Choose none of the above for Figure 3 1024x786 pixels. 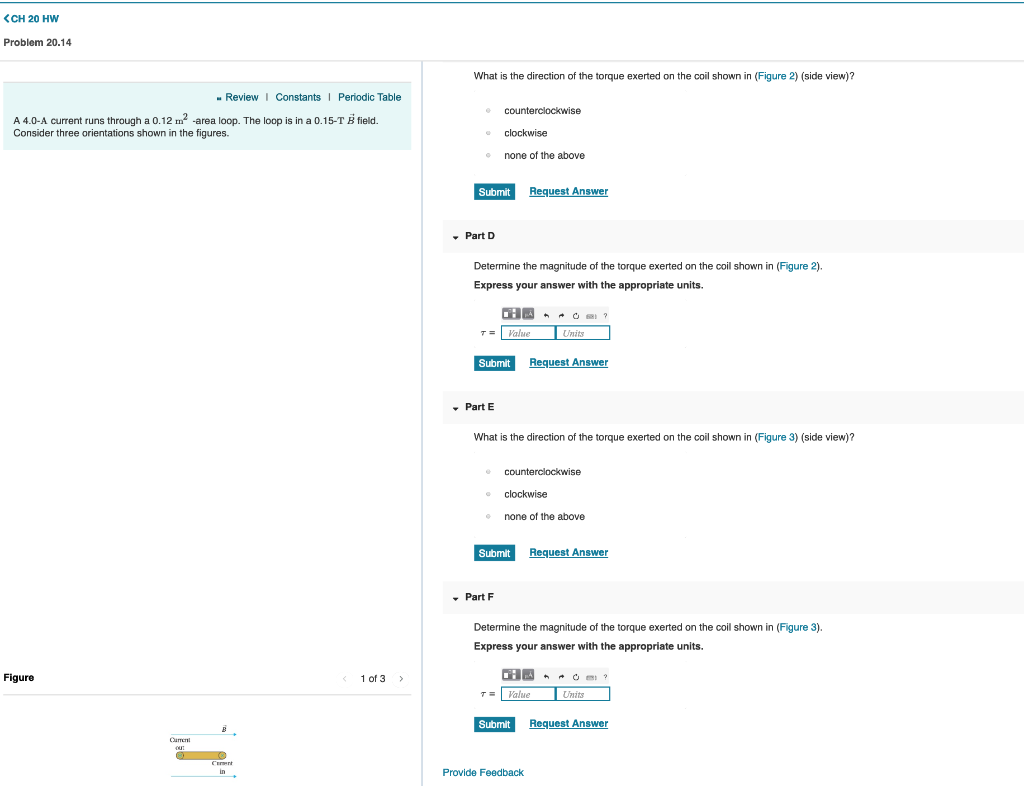tap(488, 516)
